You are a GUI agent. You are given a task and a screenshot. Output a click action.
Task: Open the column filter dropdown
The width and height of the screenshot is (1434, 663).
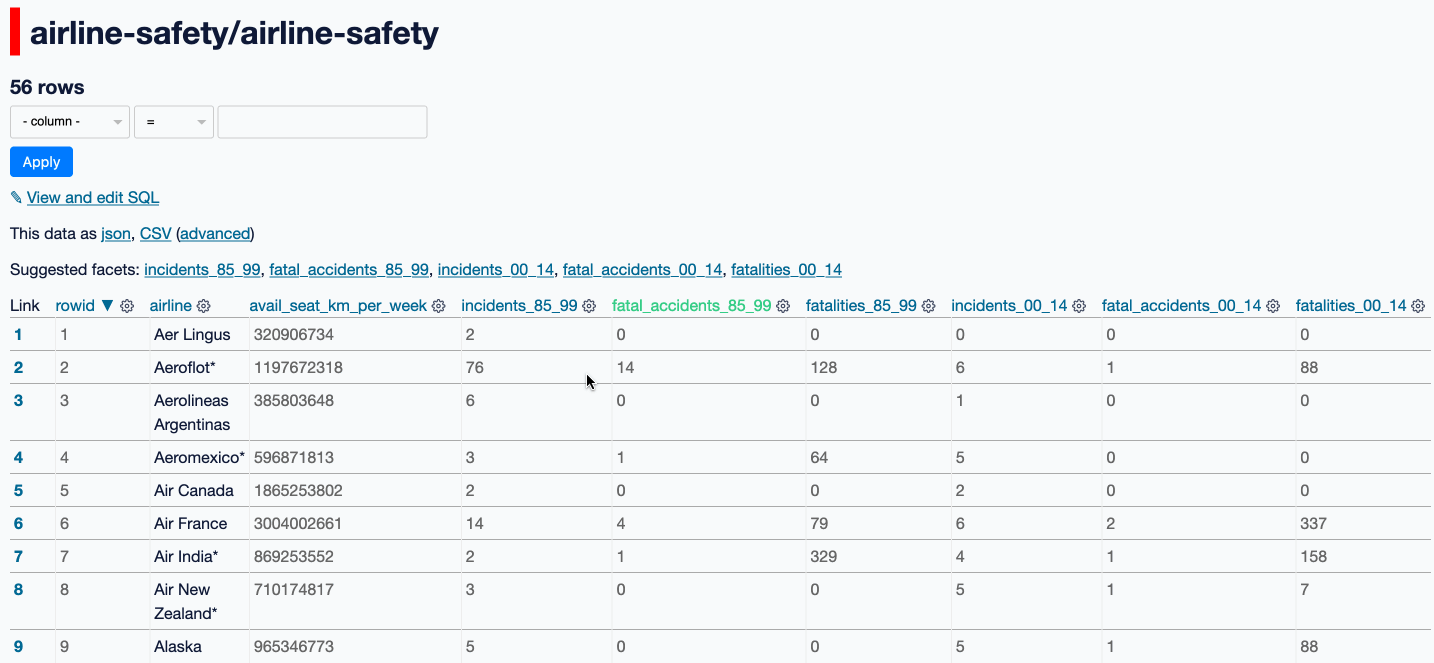[70, 121]
